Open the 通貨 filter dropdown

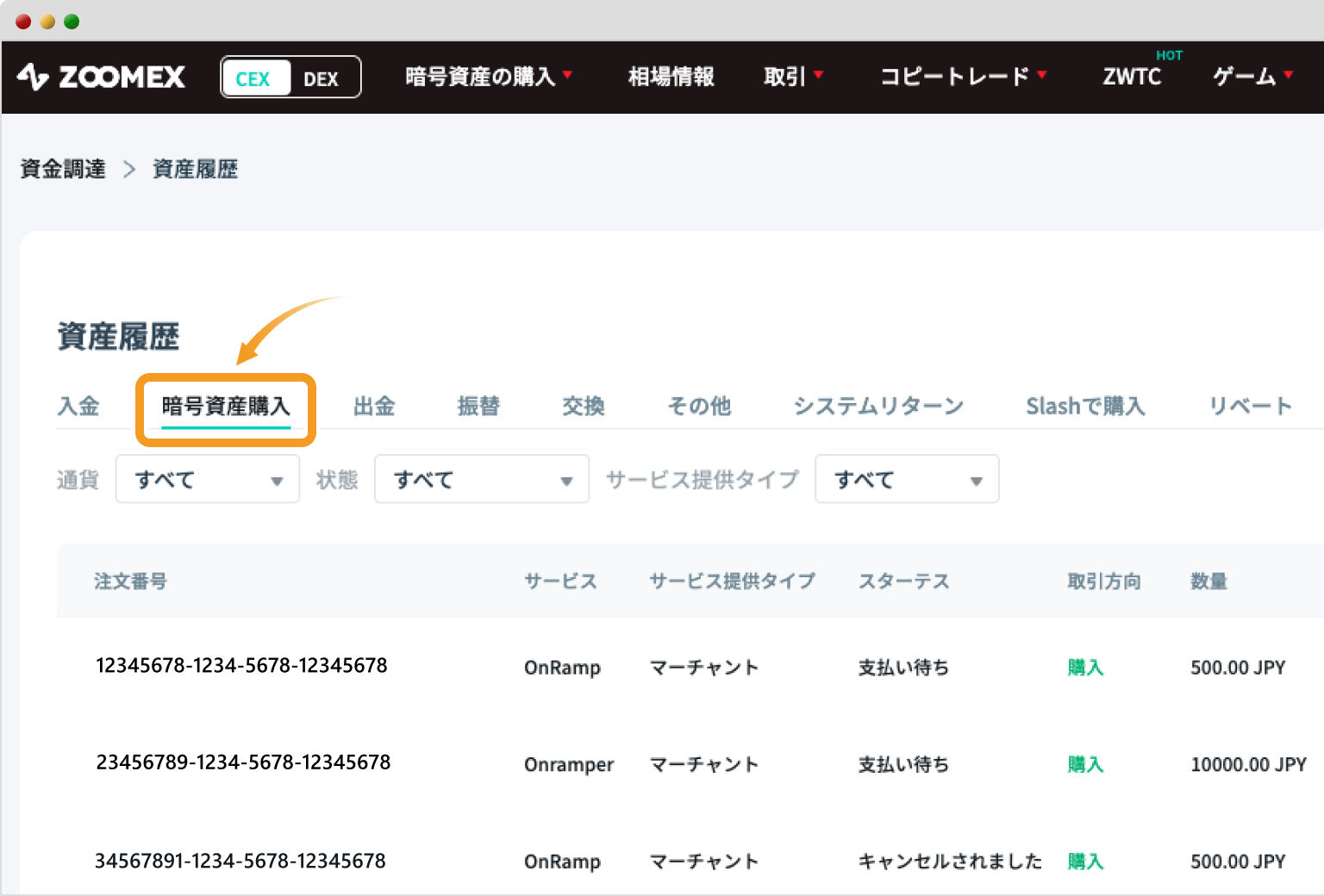[208, 479]
